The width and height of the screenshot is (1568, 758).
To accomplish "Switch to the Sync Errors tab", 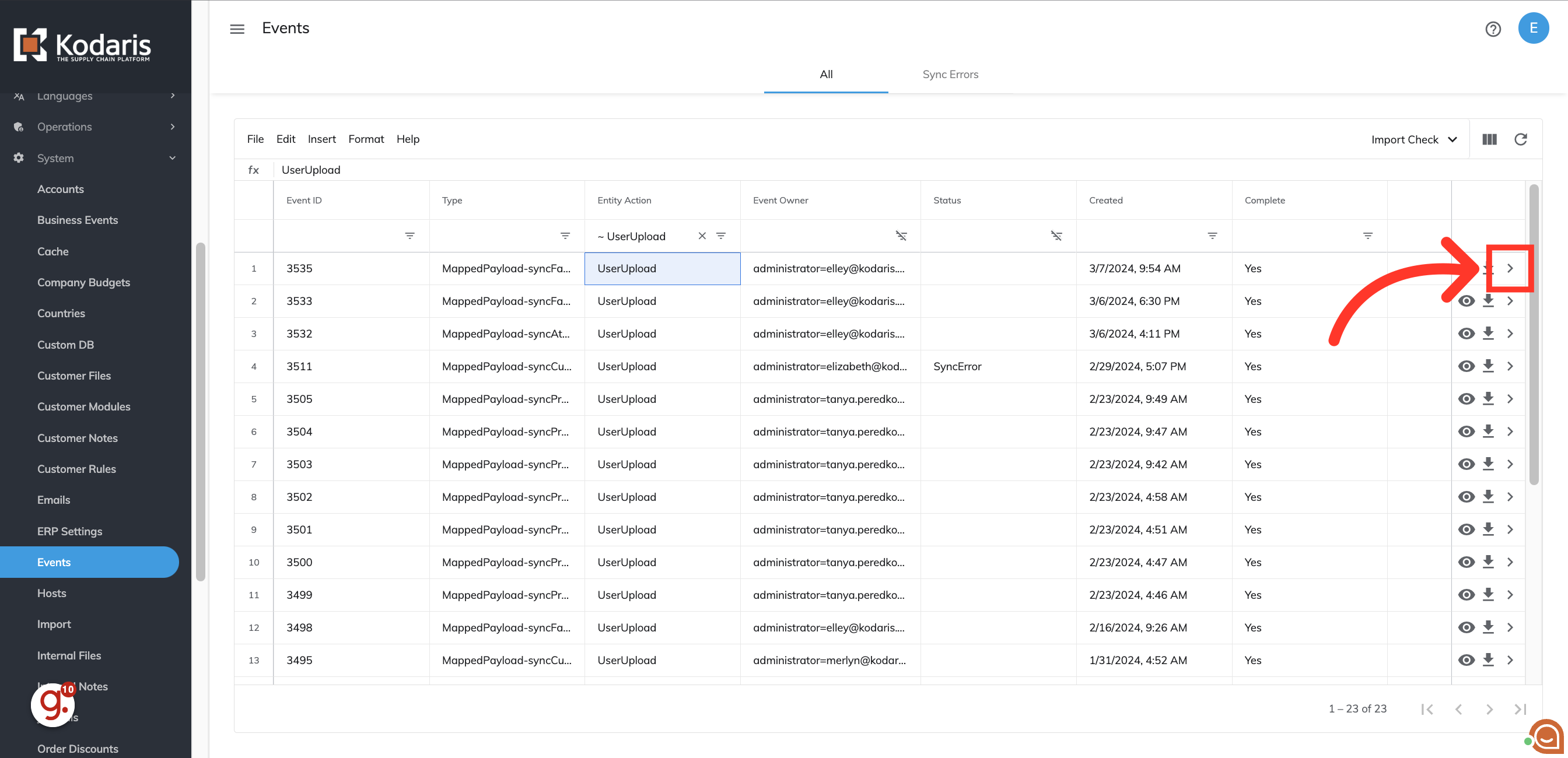I will click(x=950, y=74).
